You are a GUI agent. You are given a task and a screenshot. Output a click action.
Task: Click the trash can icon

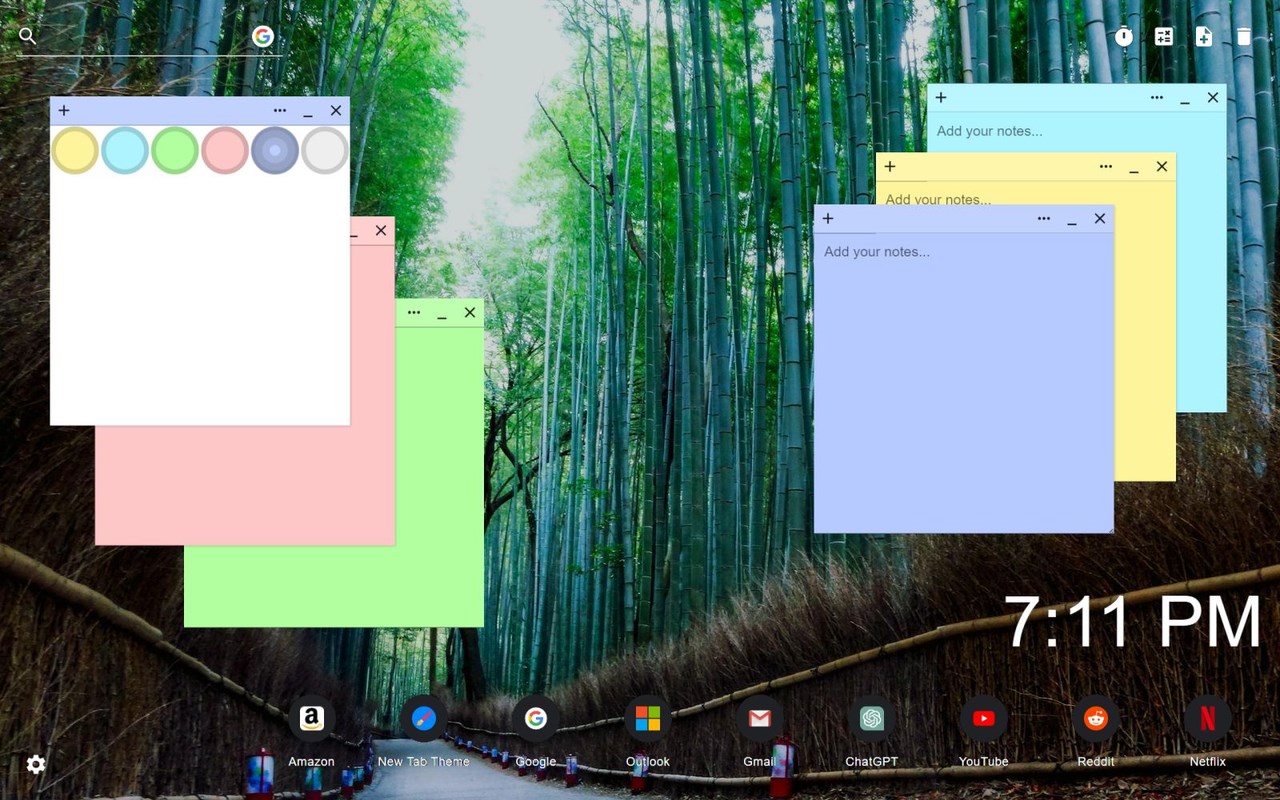point(1243,36)
